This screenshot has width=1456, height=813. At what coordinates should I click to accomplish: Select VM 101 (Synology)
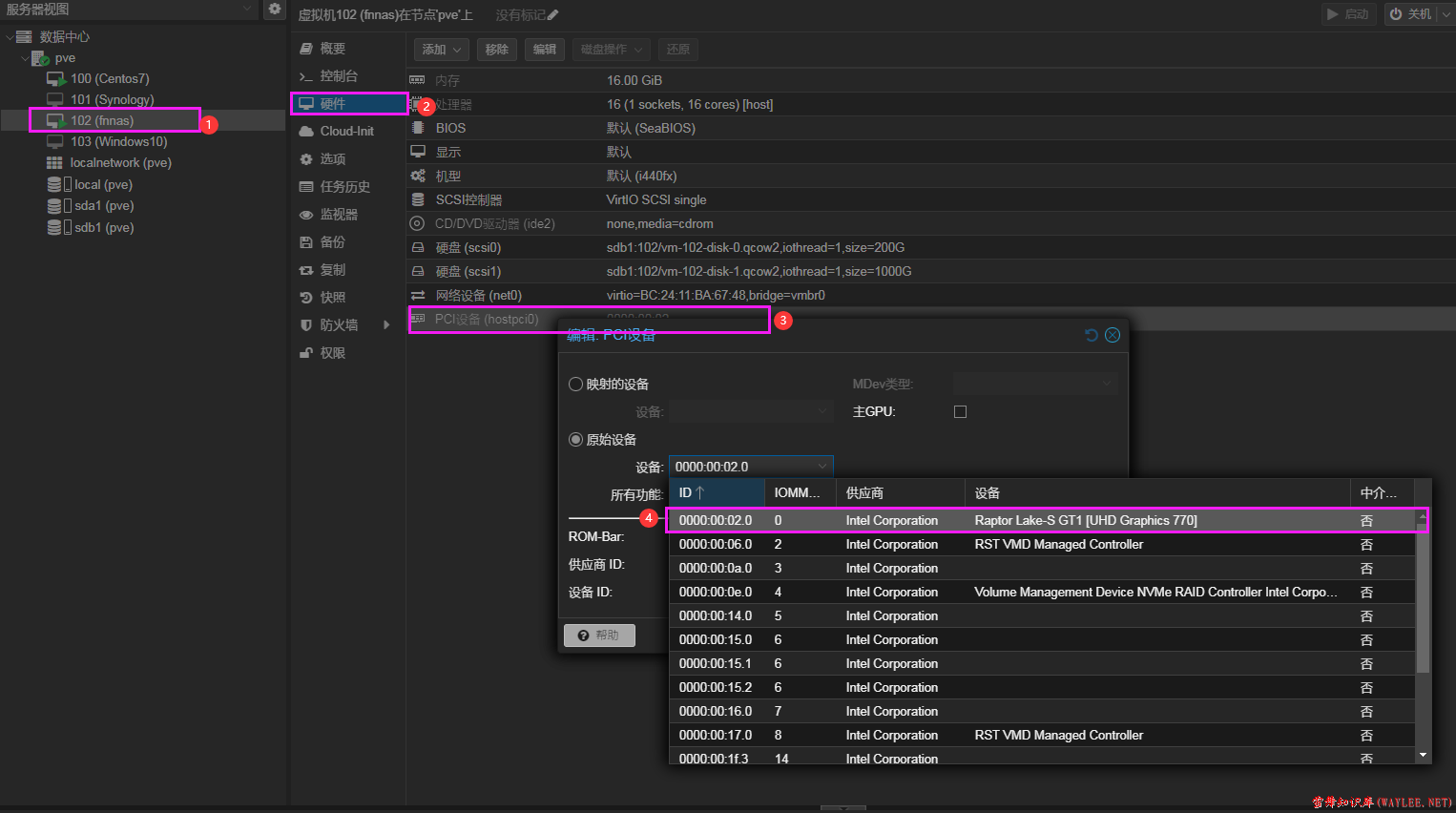(112, 99)
